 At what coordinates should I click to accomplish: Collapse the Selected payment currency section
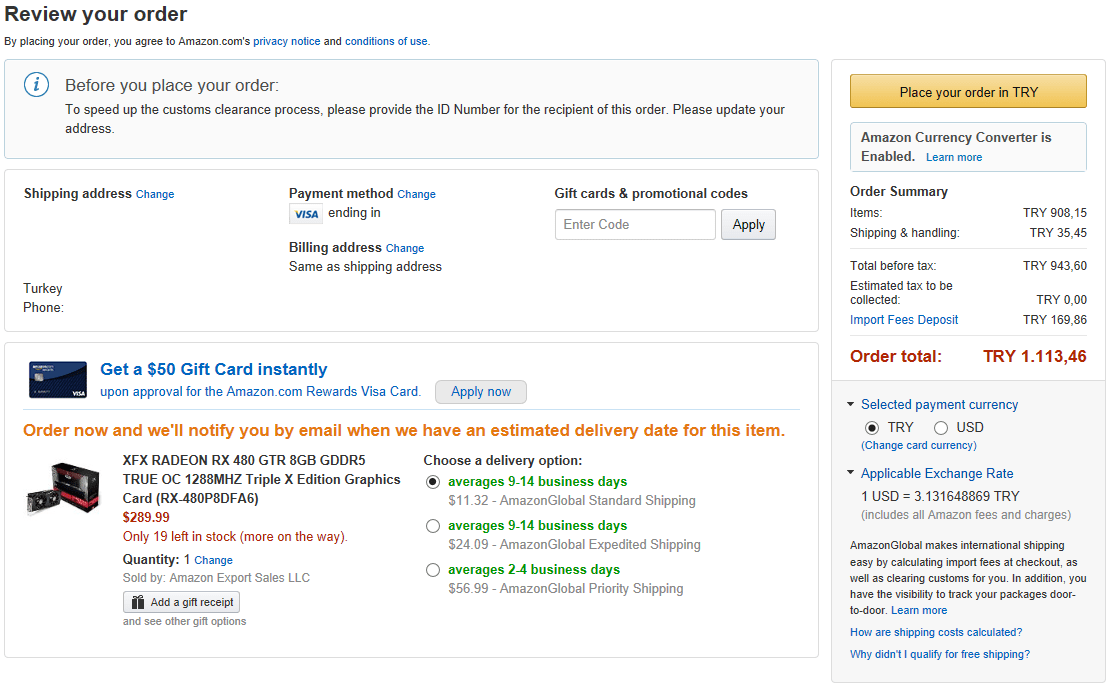[x=851, y=405]
